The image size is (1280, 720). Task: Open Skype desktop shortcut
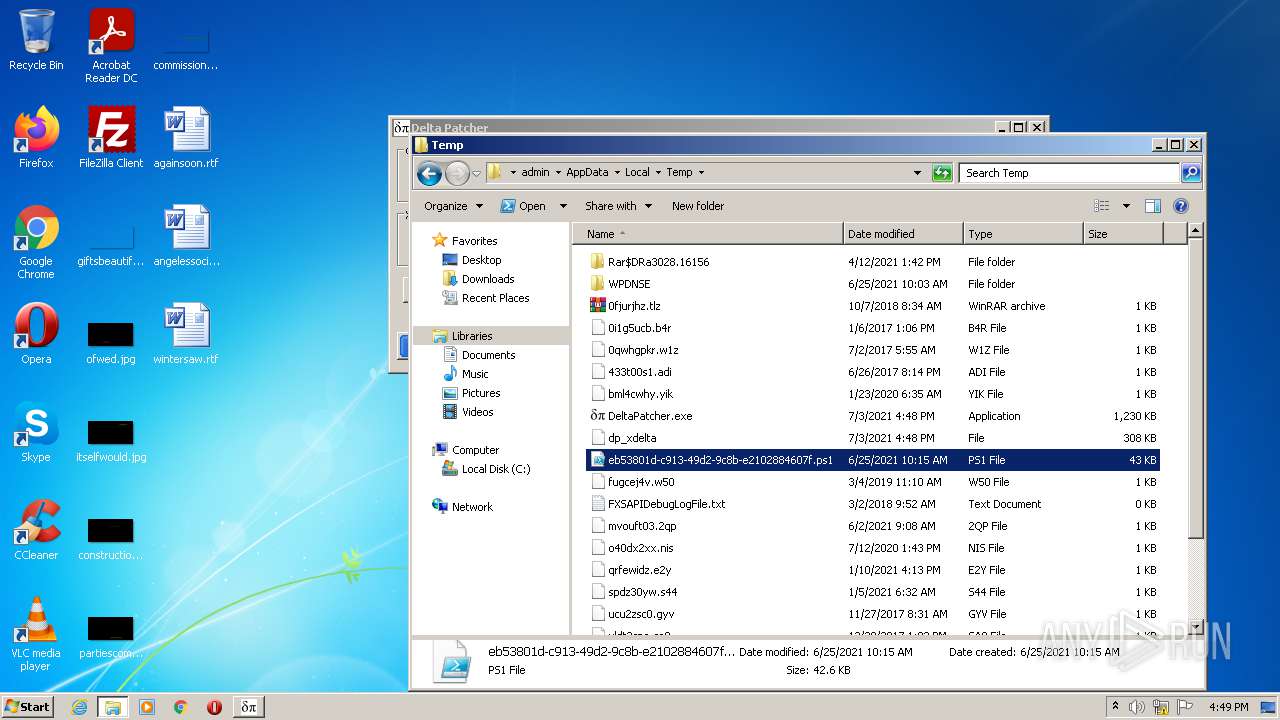36,431
